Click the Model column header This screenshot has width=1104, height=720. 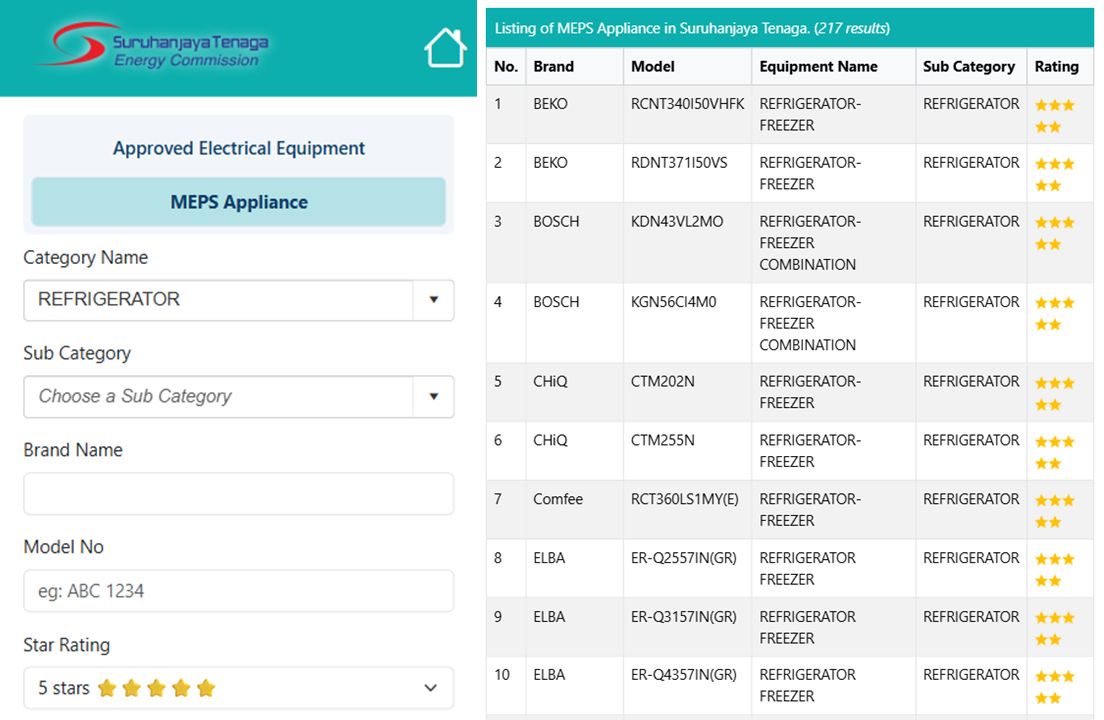653,67
